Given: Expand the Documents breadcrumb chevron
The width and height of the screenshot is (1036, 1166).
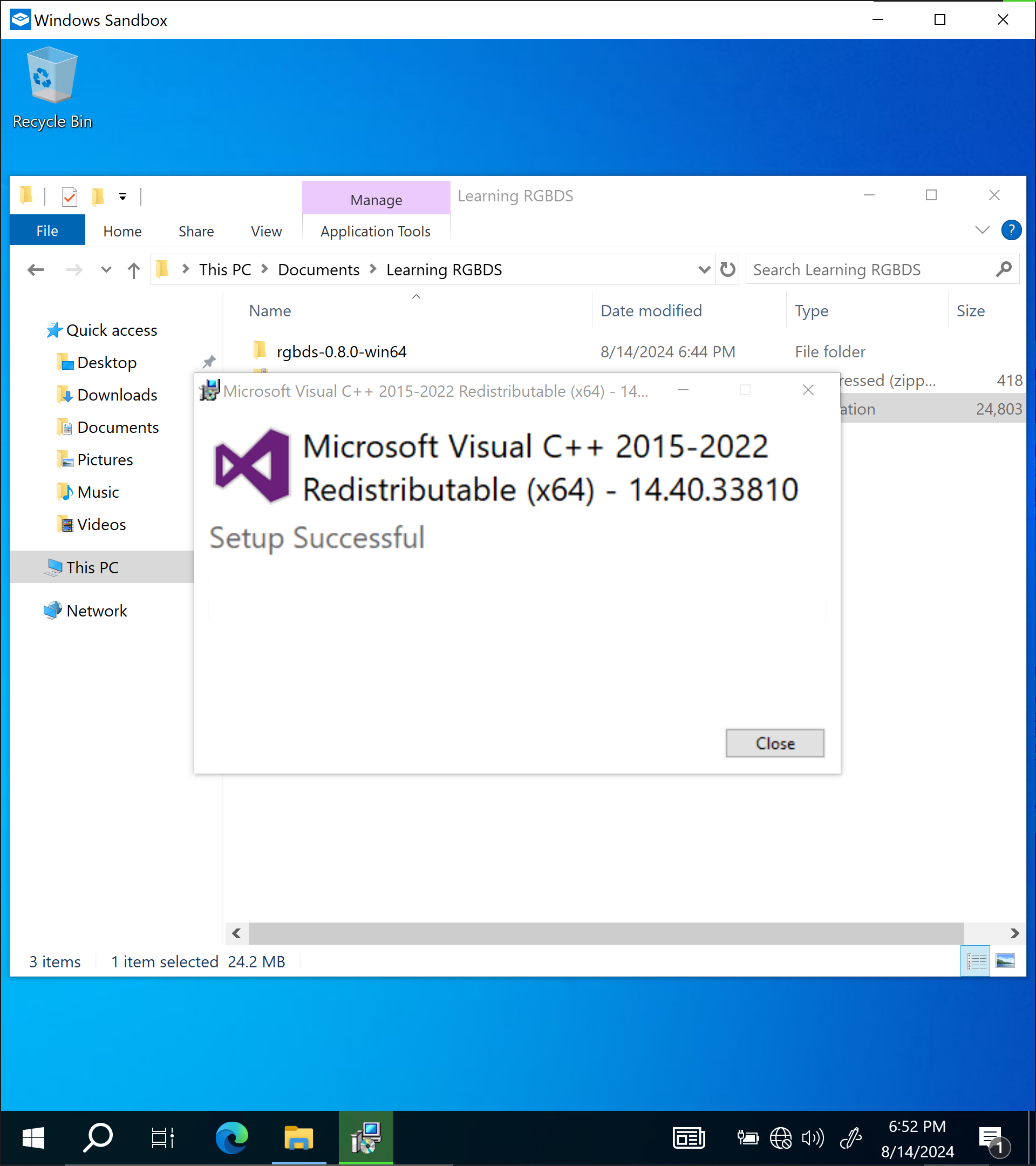Looking at the screenshot, I should (373, 269).
